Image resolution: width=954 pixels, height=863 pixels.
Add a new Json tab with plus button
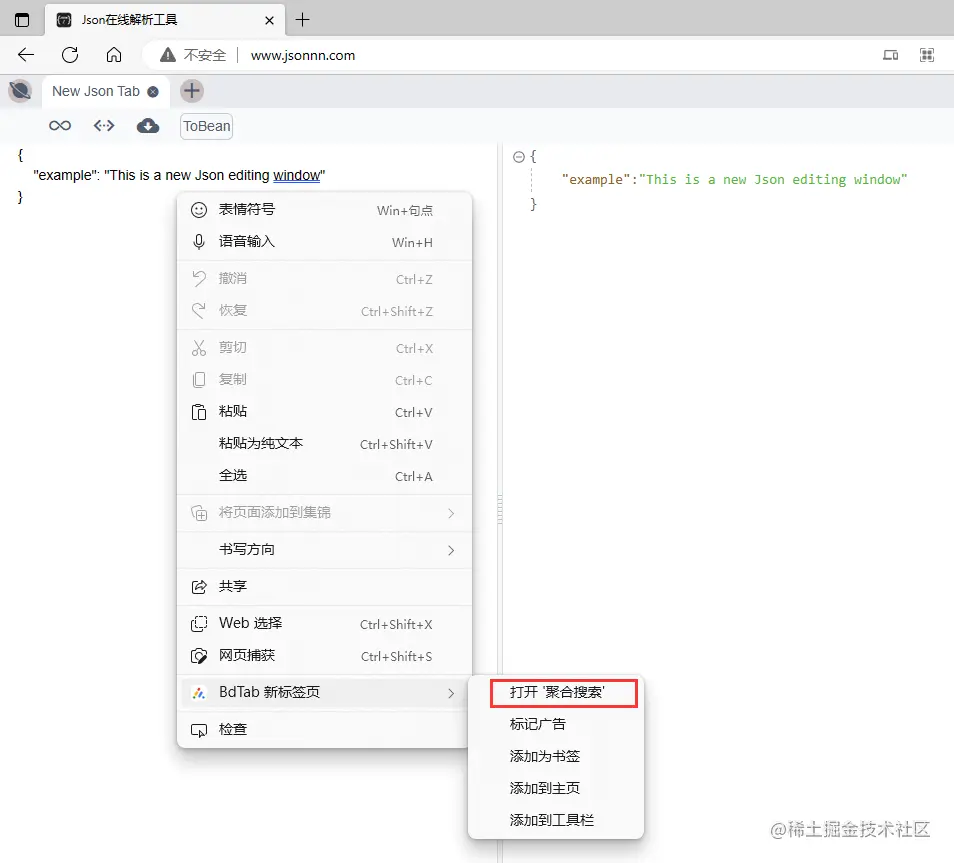click(x=192, y=91)
